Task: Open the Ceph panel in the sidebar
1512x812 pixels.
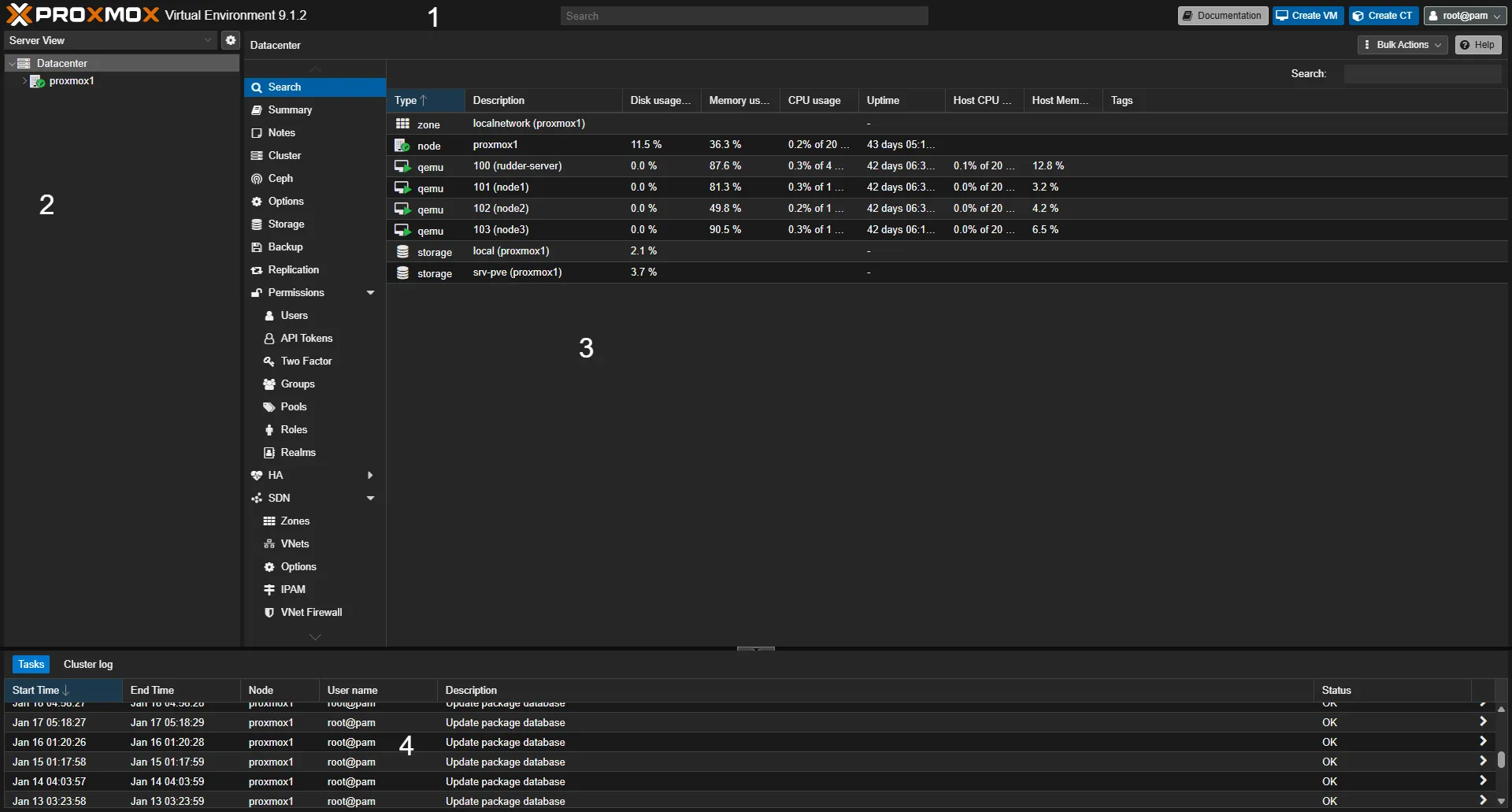Action: tap(280, 178)
